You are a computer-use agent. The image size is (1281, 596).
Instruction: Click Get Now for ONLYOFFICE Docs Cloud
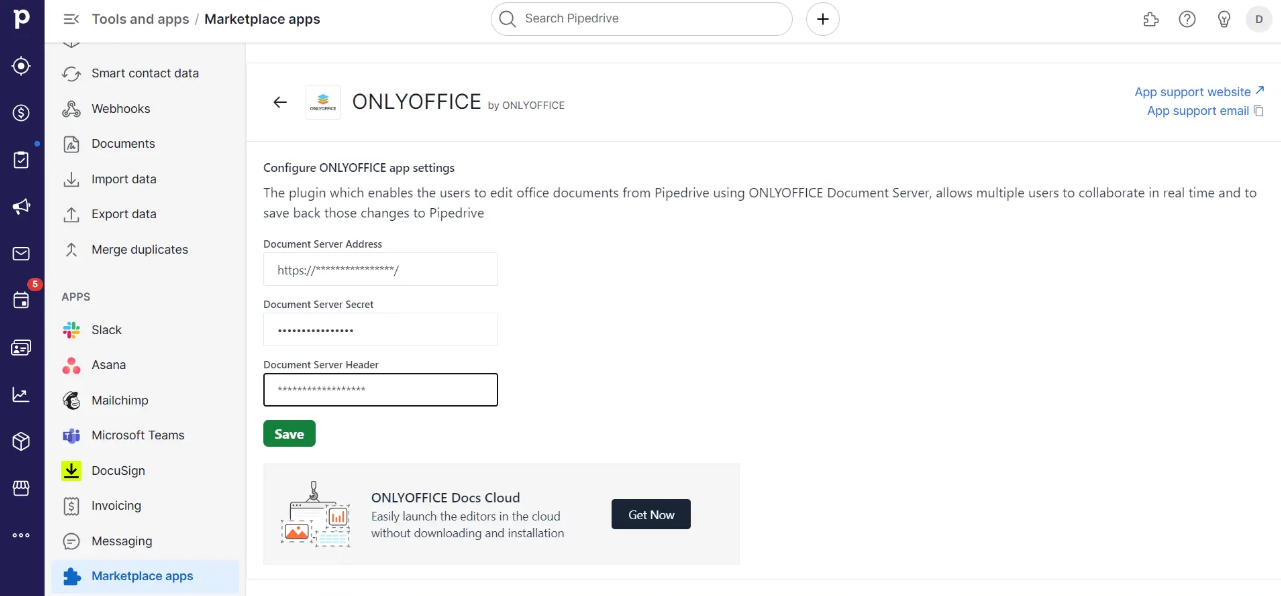coord(651,515)
